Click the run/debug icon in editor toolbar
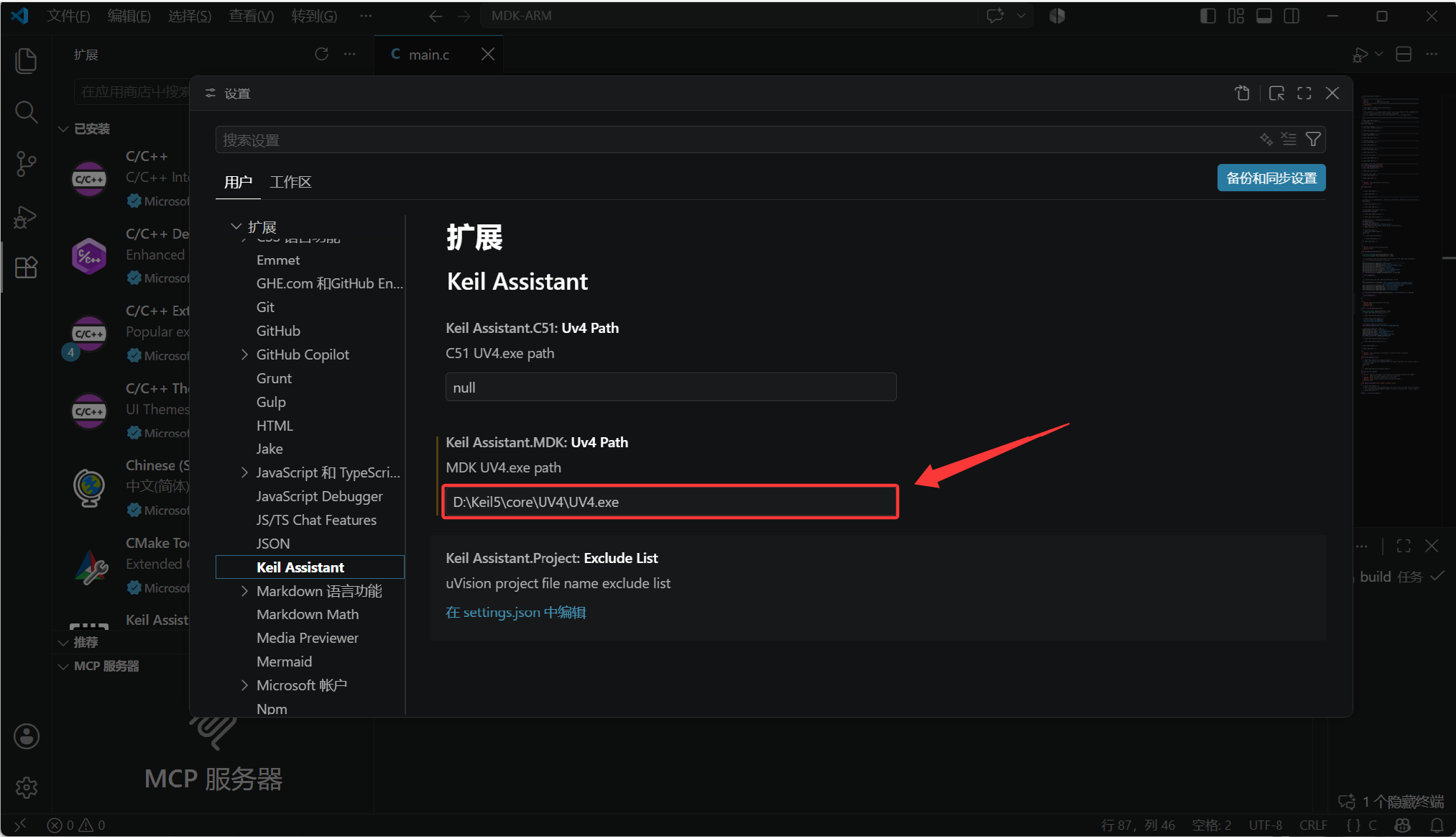1456x837 pixels. [1360, 55]
